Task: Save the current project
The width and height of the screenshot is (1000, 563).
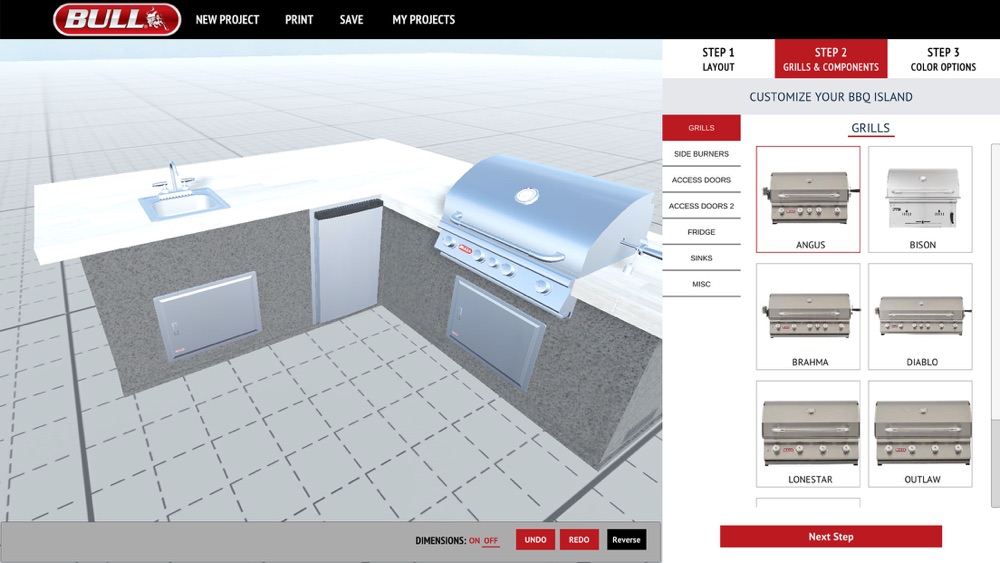Action: click(351, 20)
